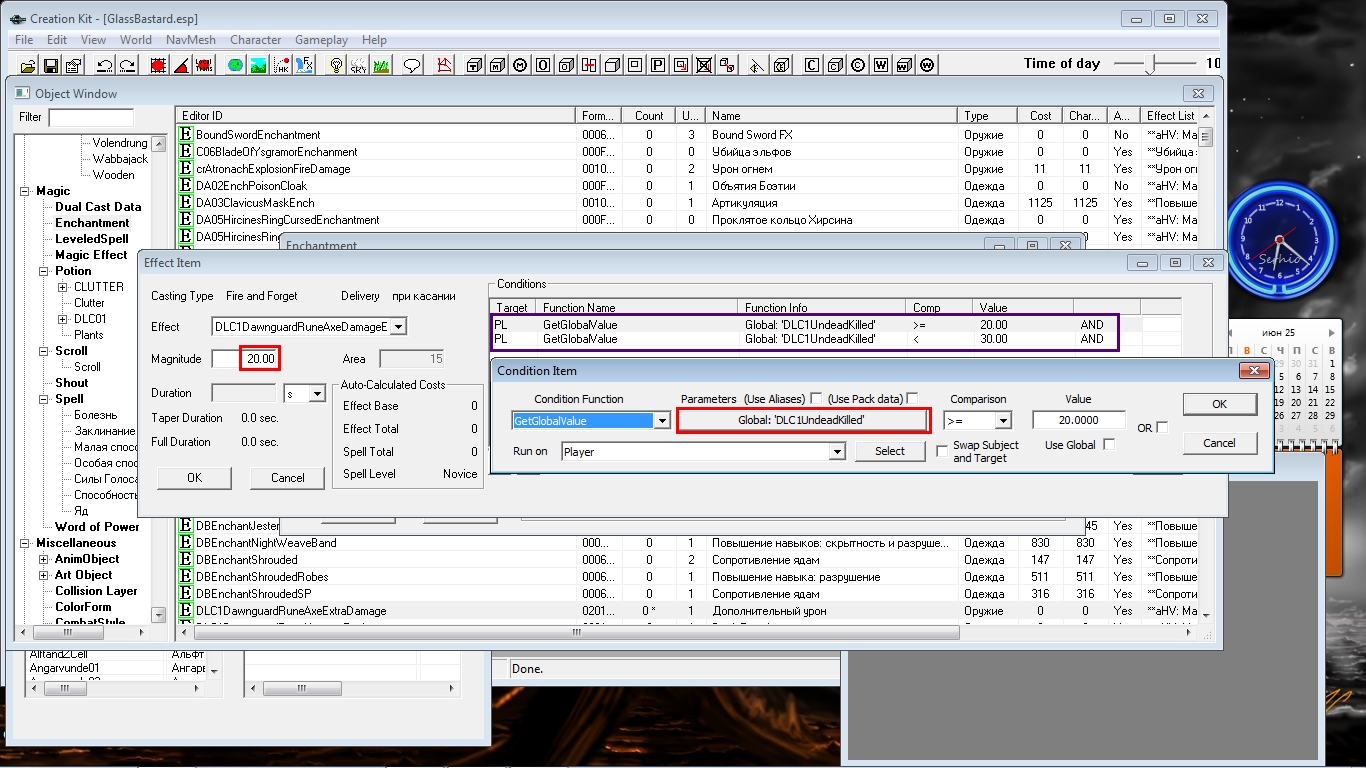Screen dimensions: 1366x768
Task: Check the Swap Subject and Target box
Action: (x=942, y=451)
